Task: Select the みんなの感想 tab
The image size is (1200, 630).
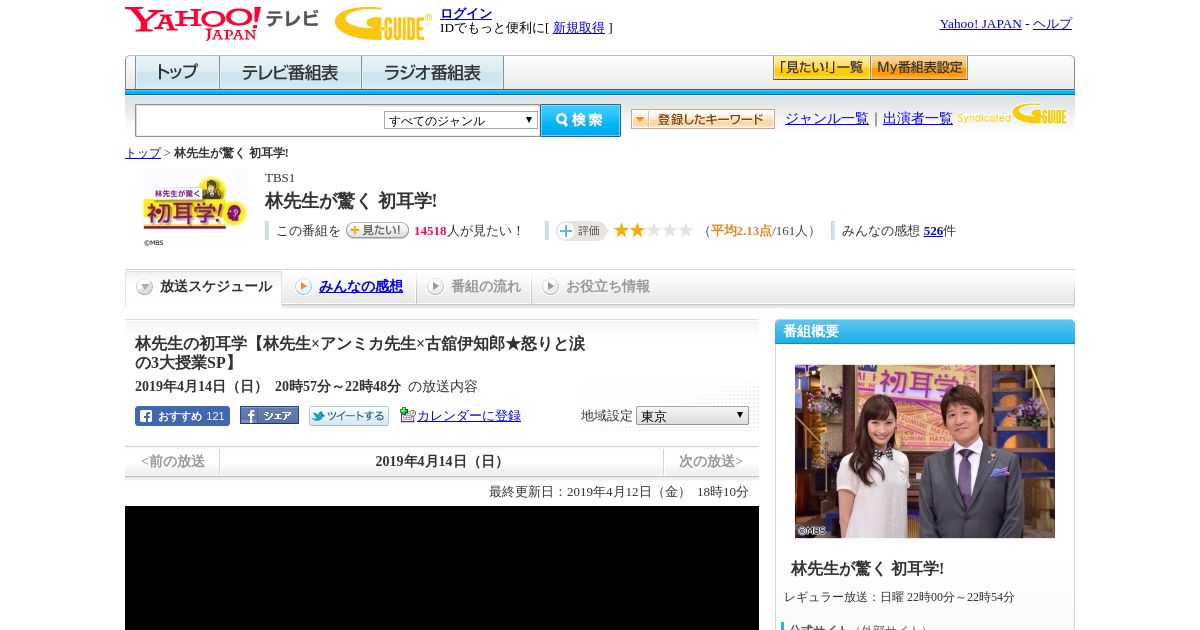Action: [349, 287]
